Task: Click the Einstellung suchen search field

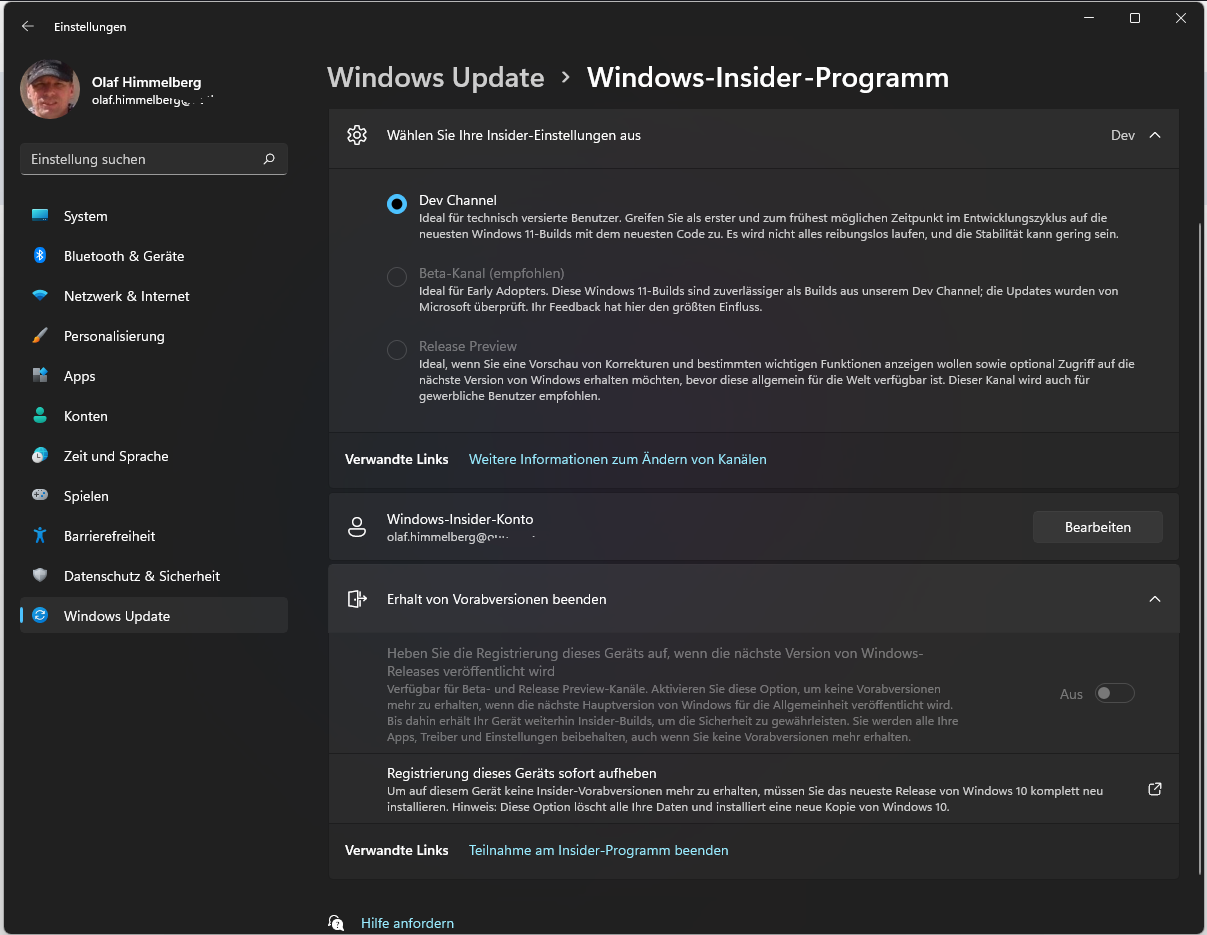Action: 140,159
